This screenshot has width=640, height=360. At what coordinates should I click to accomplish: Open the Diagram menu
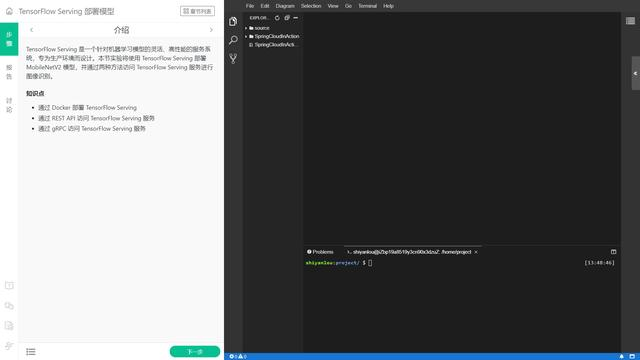tap(285, 6)
